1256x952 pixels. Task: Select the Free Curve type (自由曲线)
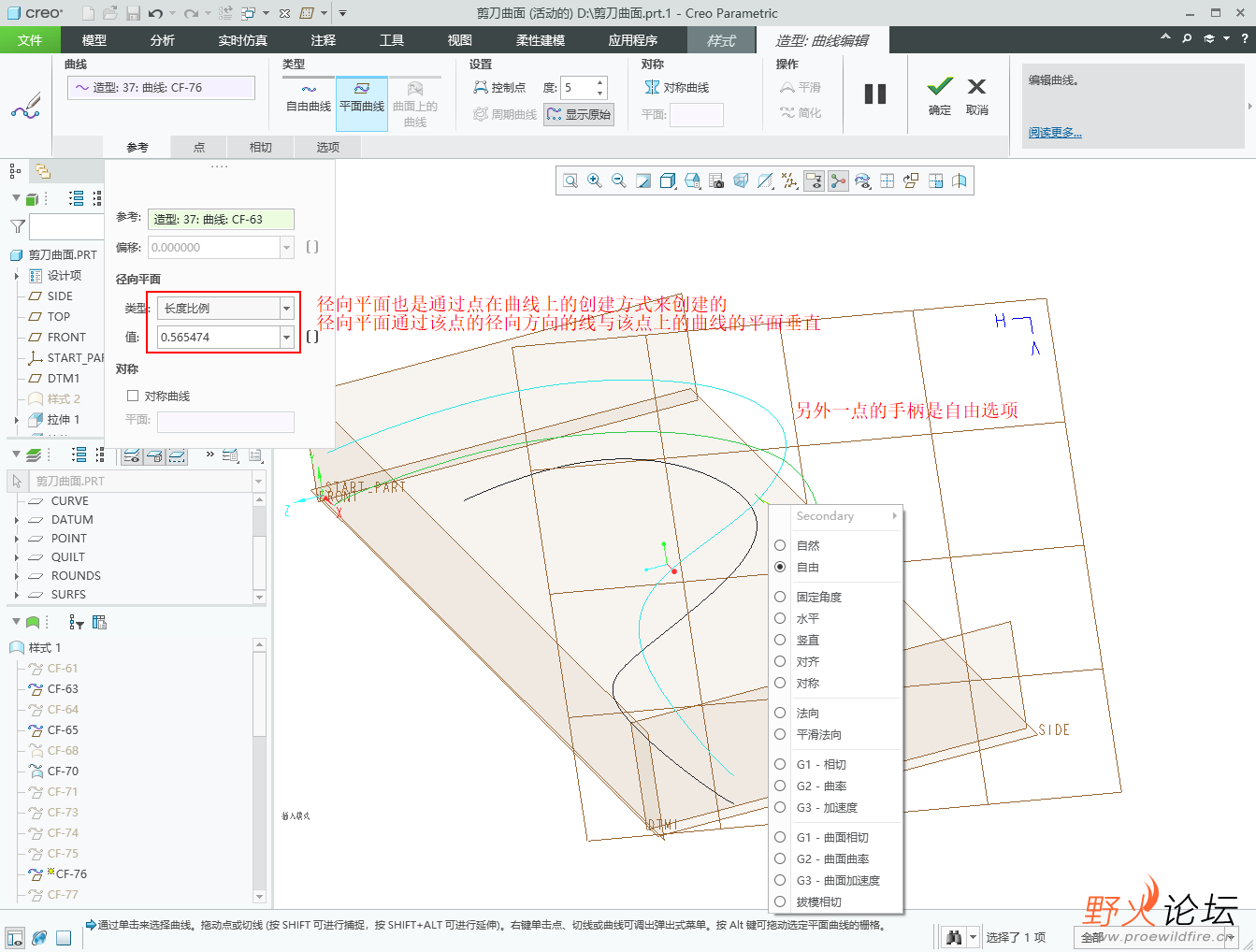tap(309, 97)
